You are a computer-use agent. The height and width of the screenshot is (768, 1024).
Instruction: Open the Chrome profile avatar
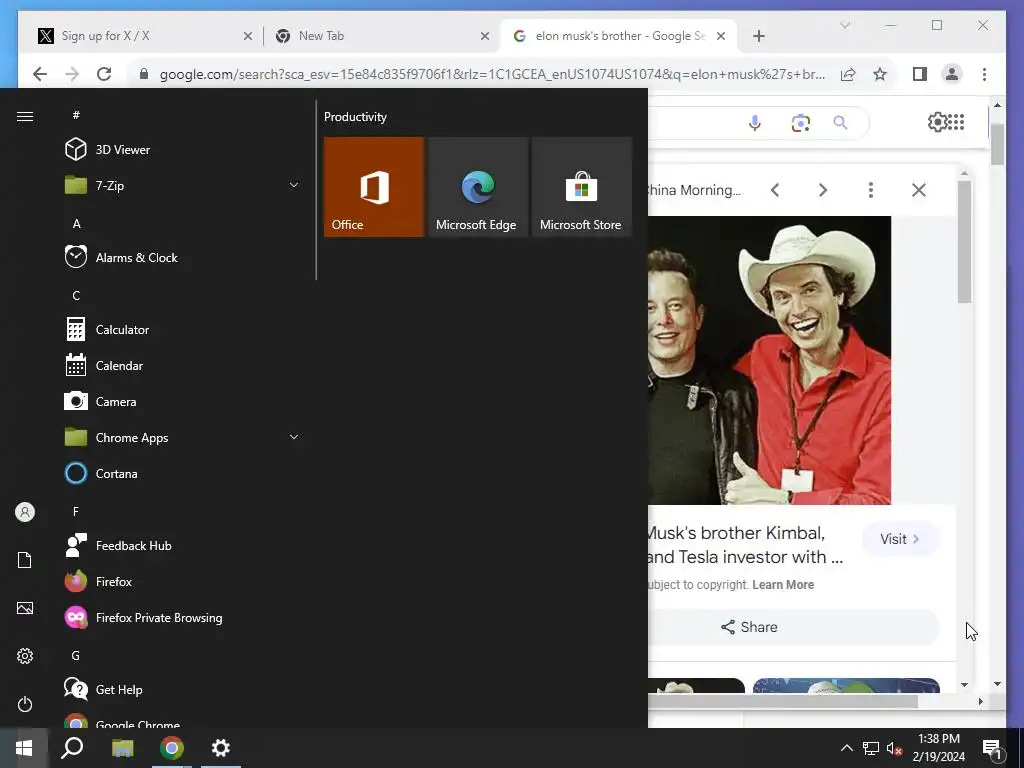[x=952, y=74]
